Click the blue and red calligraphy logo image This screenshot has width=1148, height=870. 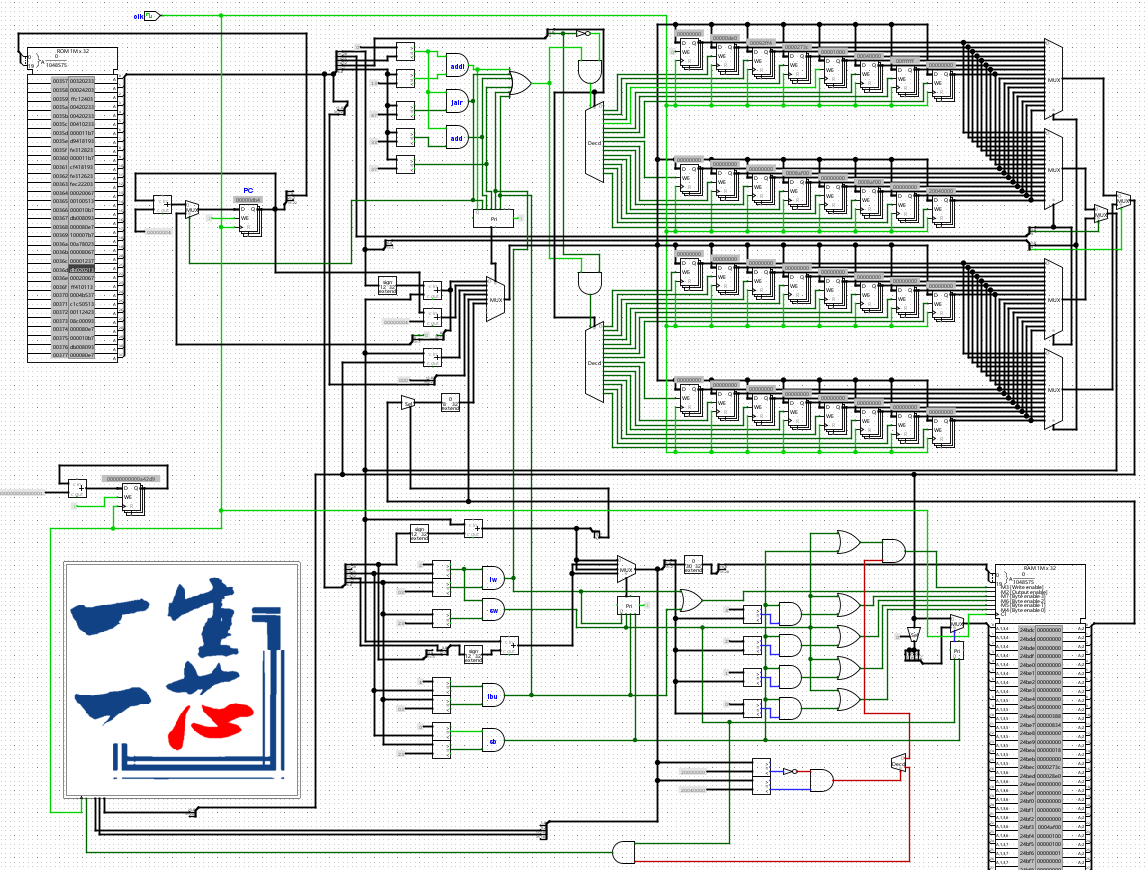click(182, 680)
